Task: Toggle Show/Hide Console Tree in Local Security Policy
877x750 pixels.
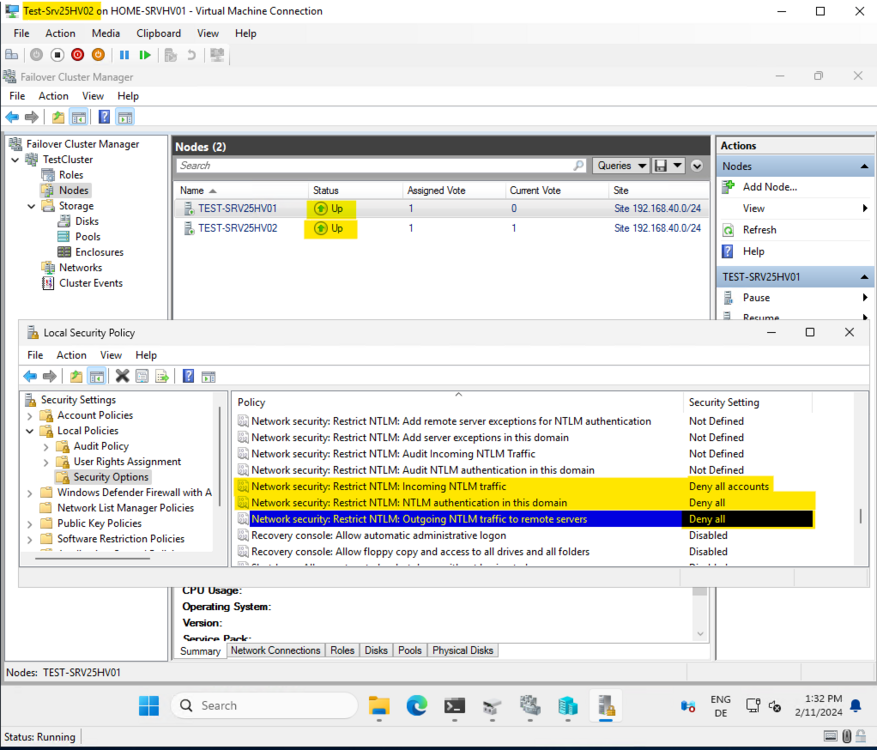Action: pyautogui.click(x=97, y=376)
